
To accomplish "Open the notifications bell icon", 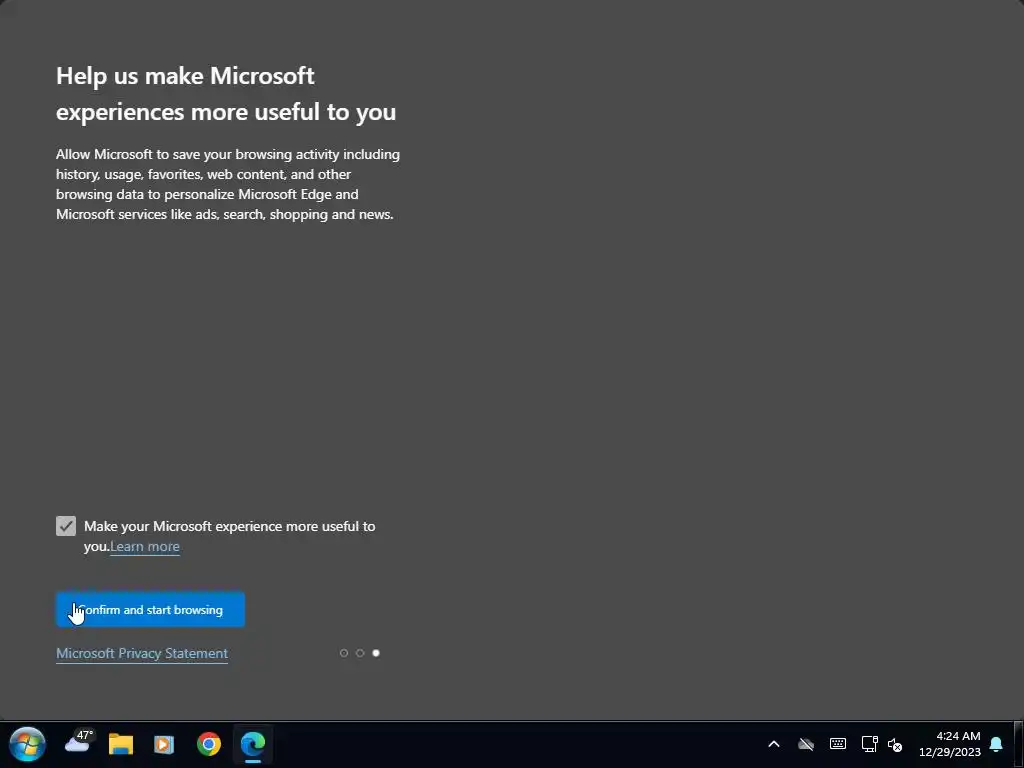I will [997, 744].
